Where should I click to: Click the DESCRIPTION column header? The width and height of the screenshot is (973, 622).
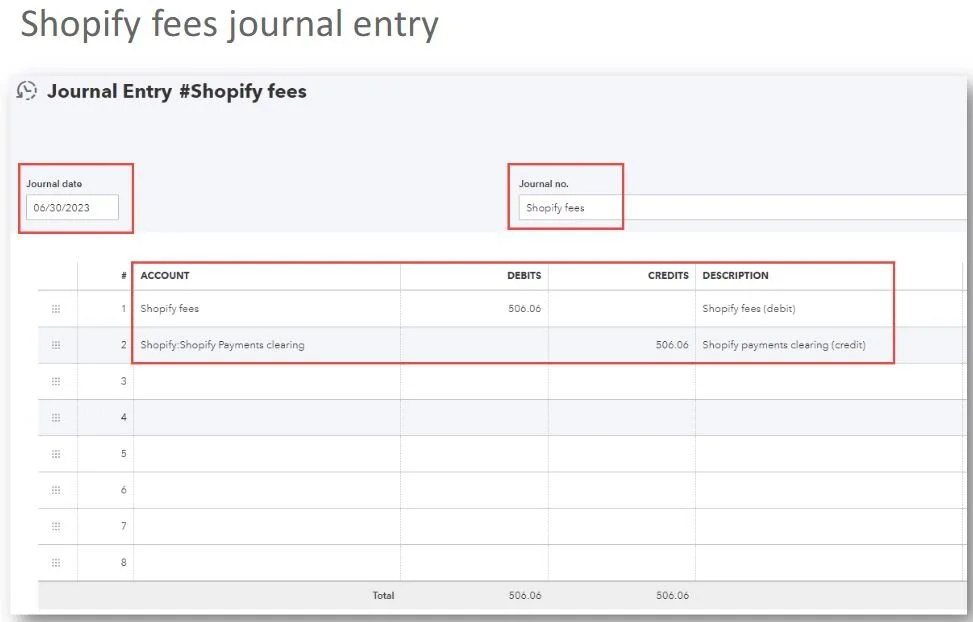(735, 276)
